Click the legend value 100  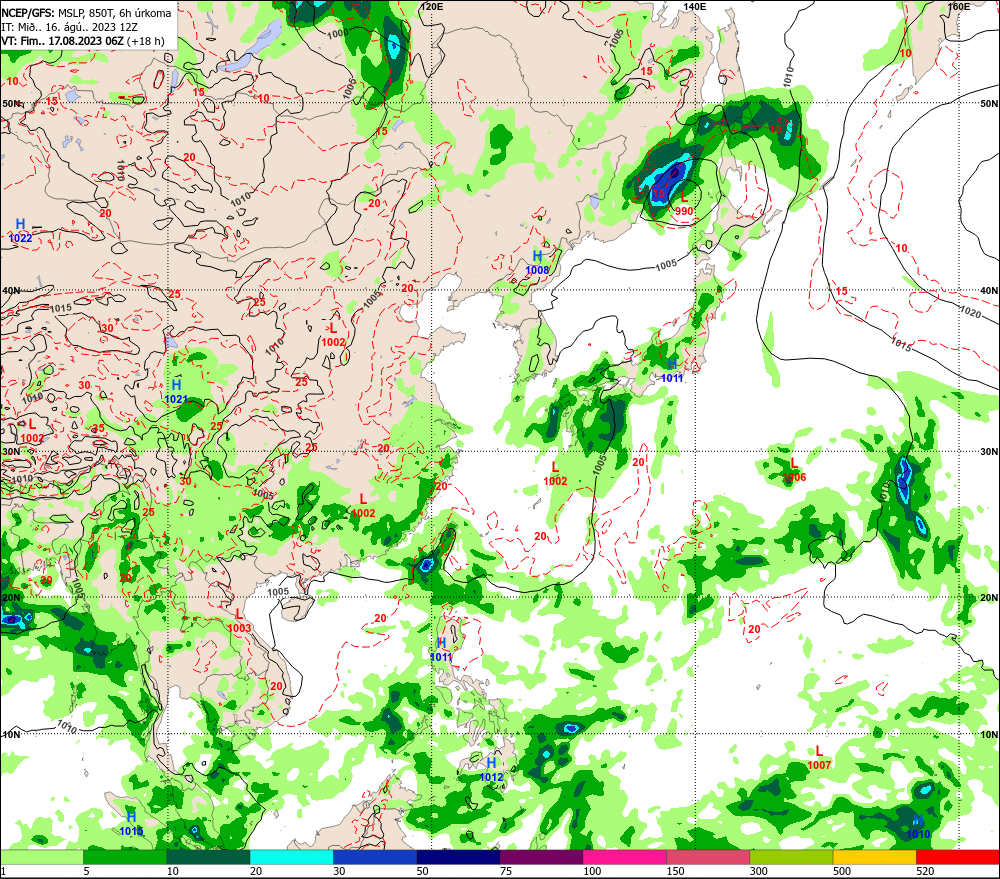pos(592,871)
